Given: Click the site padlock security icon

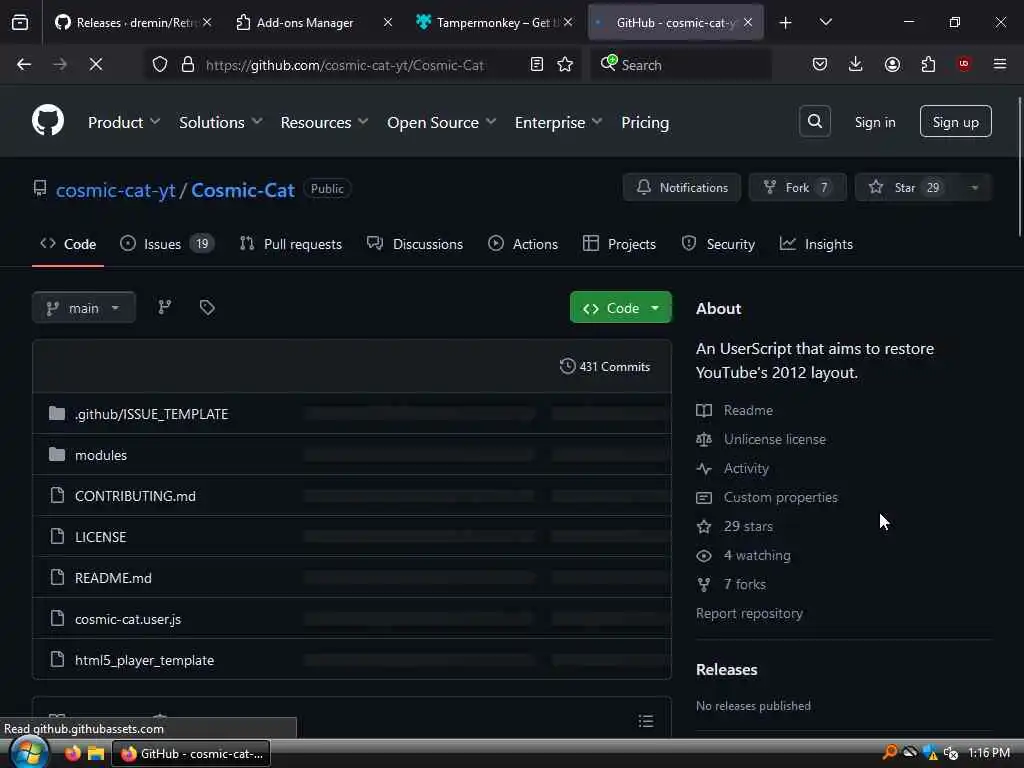Looking at the screenshot, I should 188,64.
